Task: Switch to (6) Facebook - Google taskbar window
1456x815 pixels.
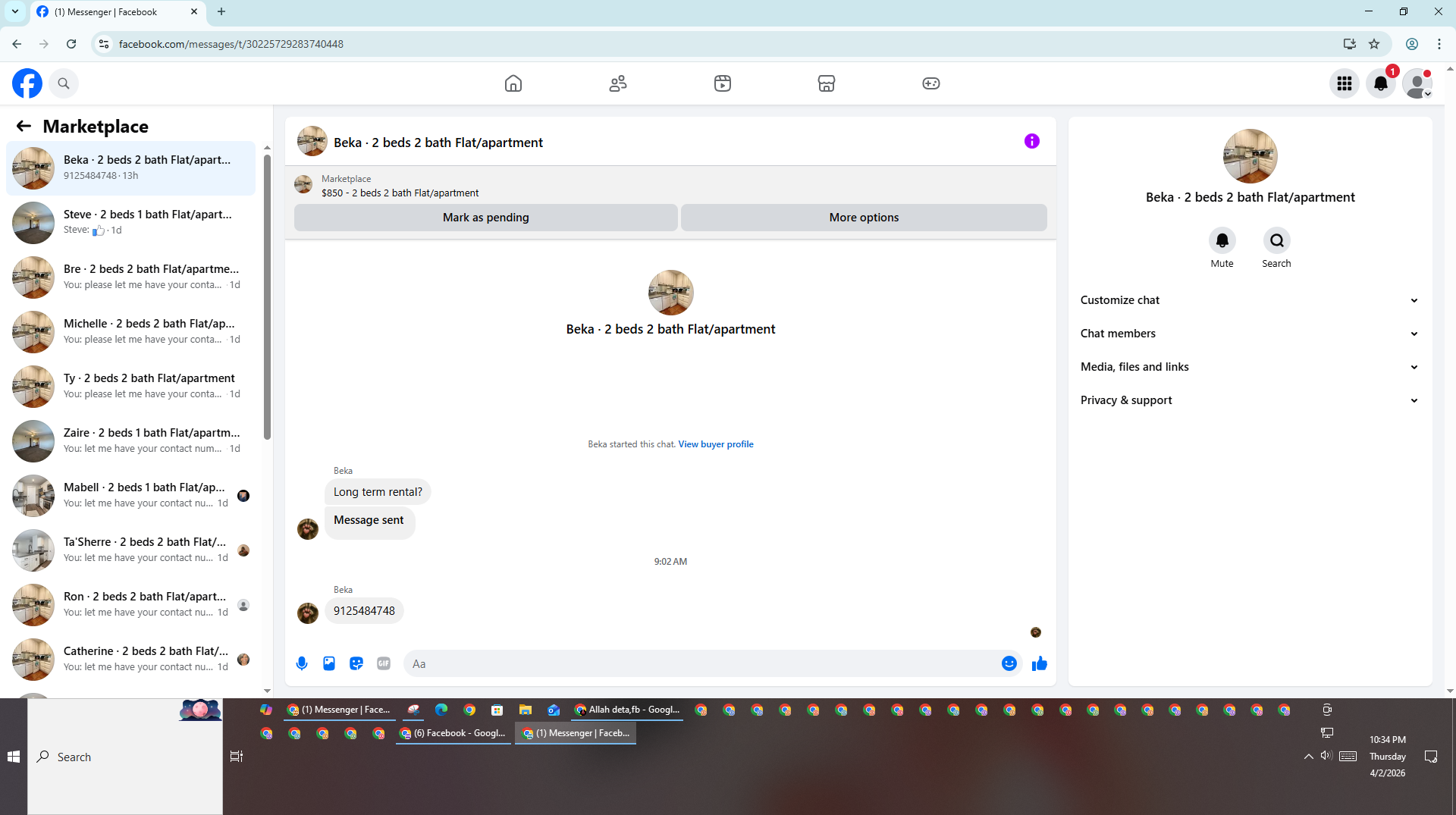Action: 453,733
